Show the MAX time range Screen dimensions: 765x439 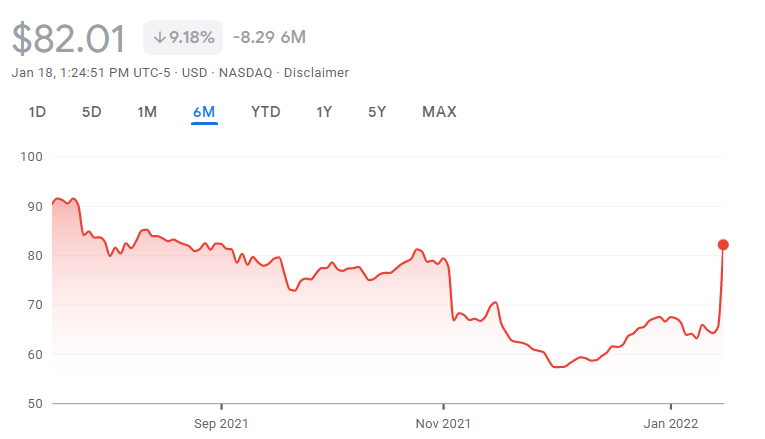point(439,112)
